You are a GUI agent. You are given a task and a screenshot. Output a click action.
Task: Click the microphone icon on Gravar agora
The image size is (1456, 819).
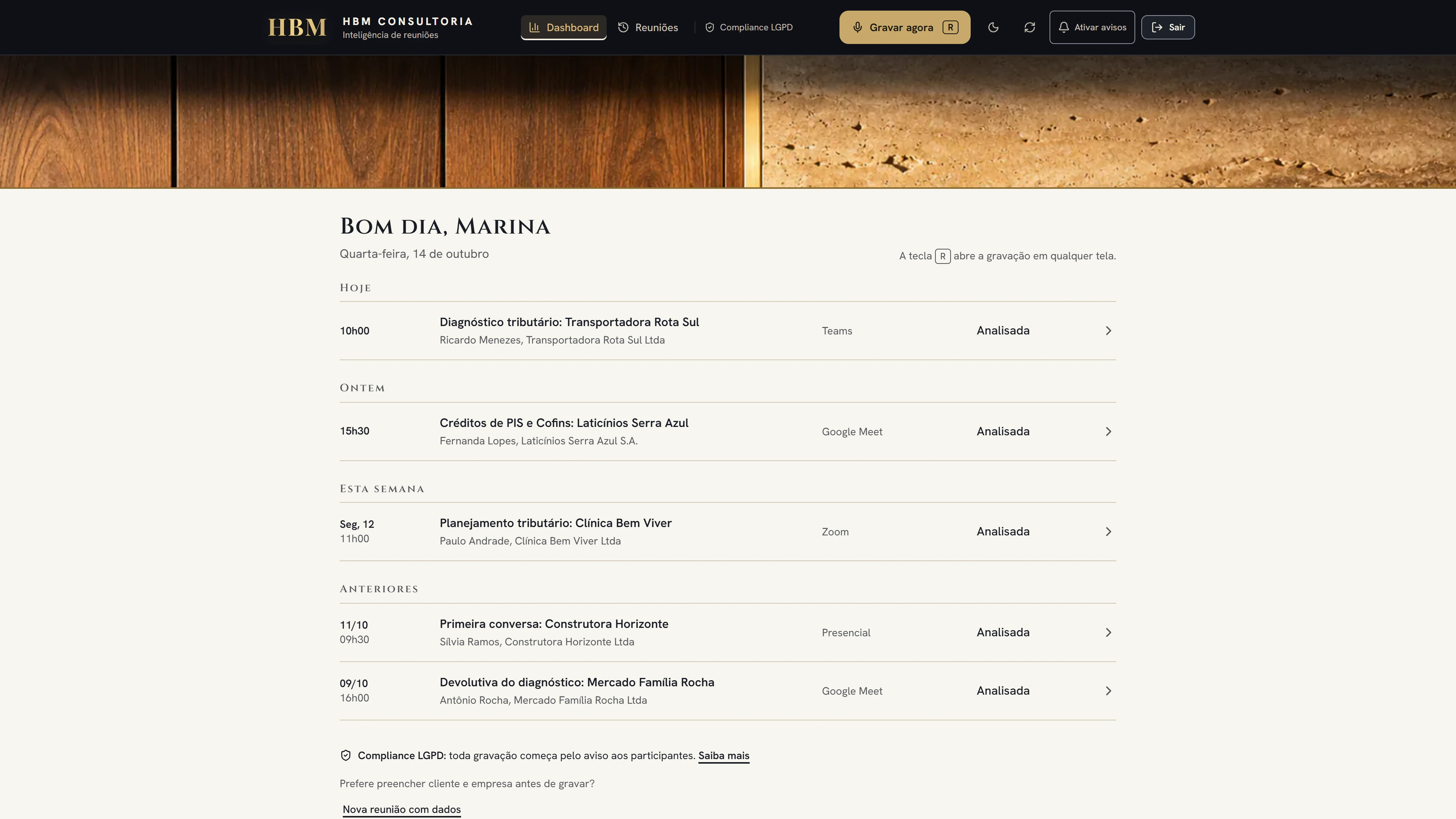tap(857, 27)
